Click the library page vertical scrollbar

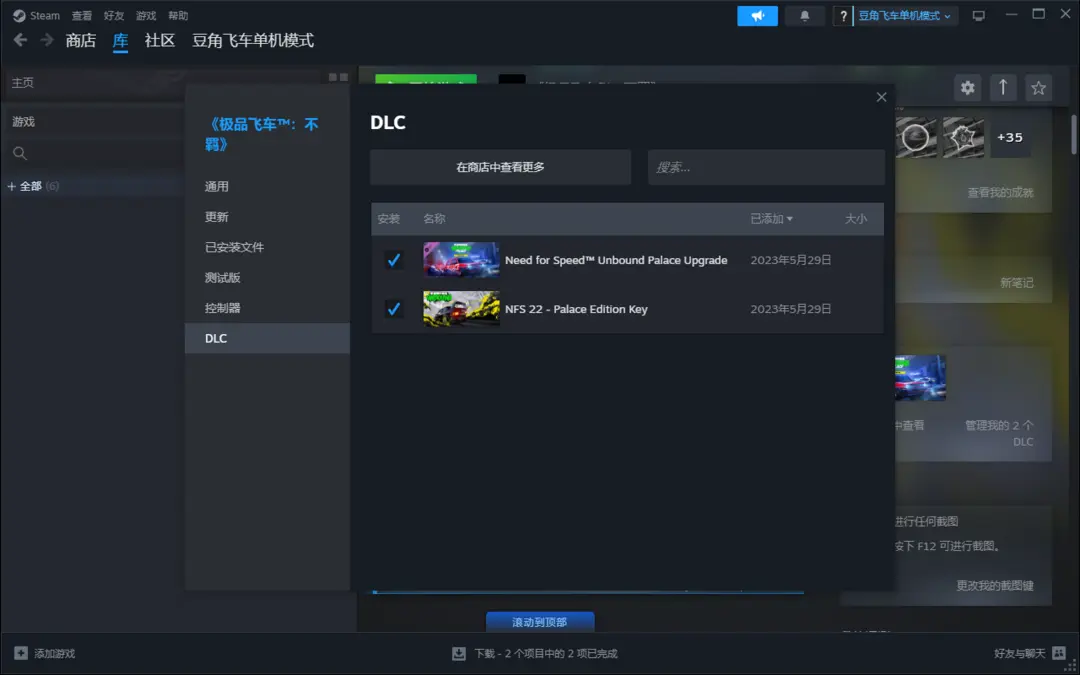(1073, 134)
